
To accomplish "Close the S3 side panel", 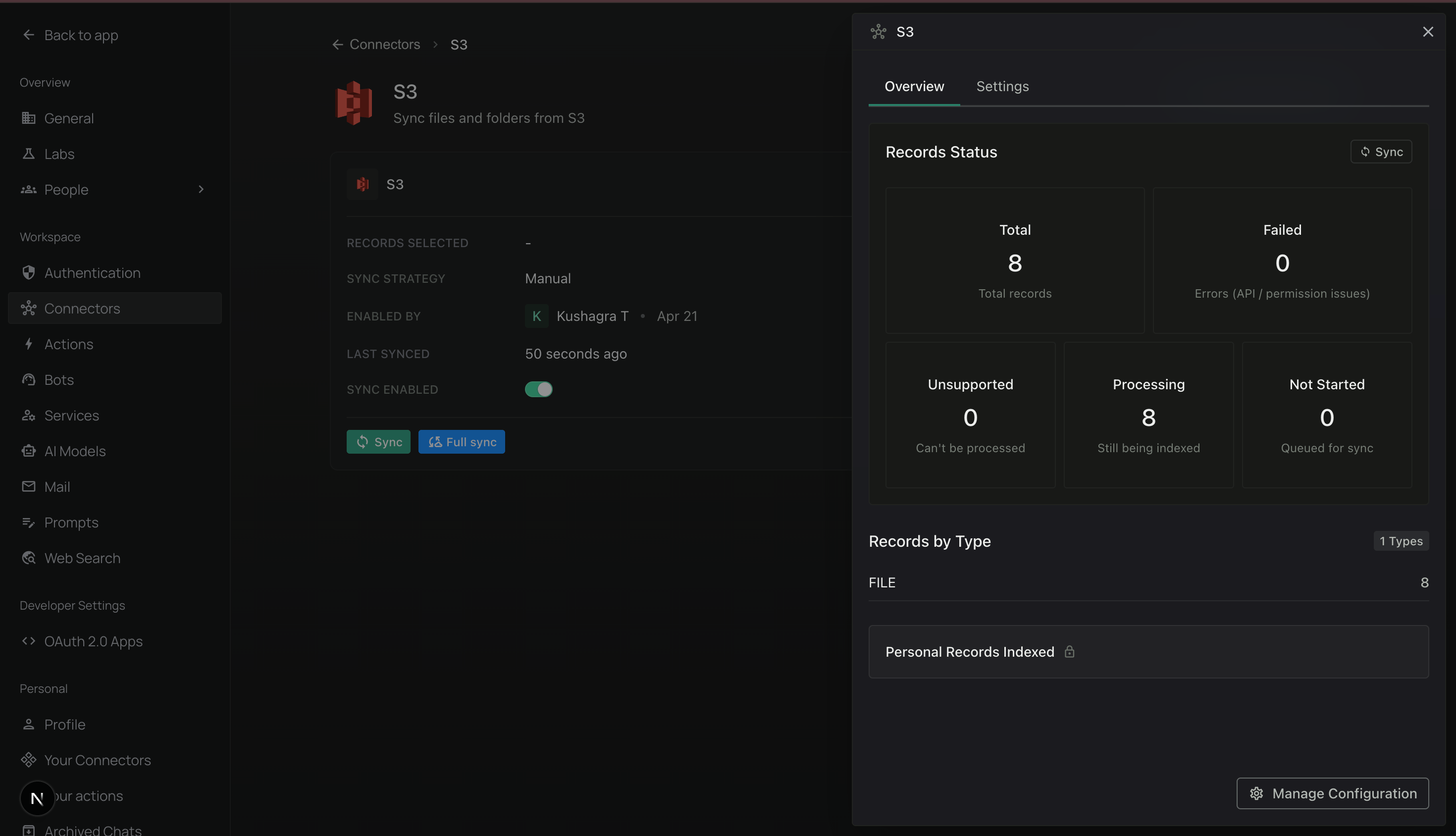I will point(1428,32).
